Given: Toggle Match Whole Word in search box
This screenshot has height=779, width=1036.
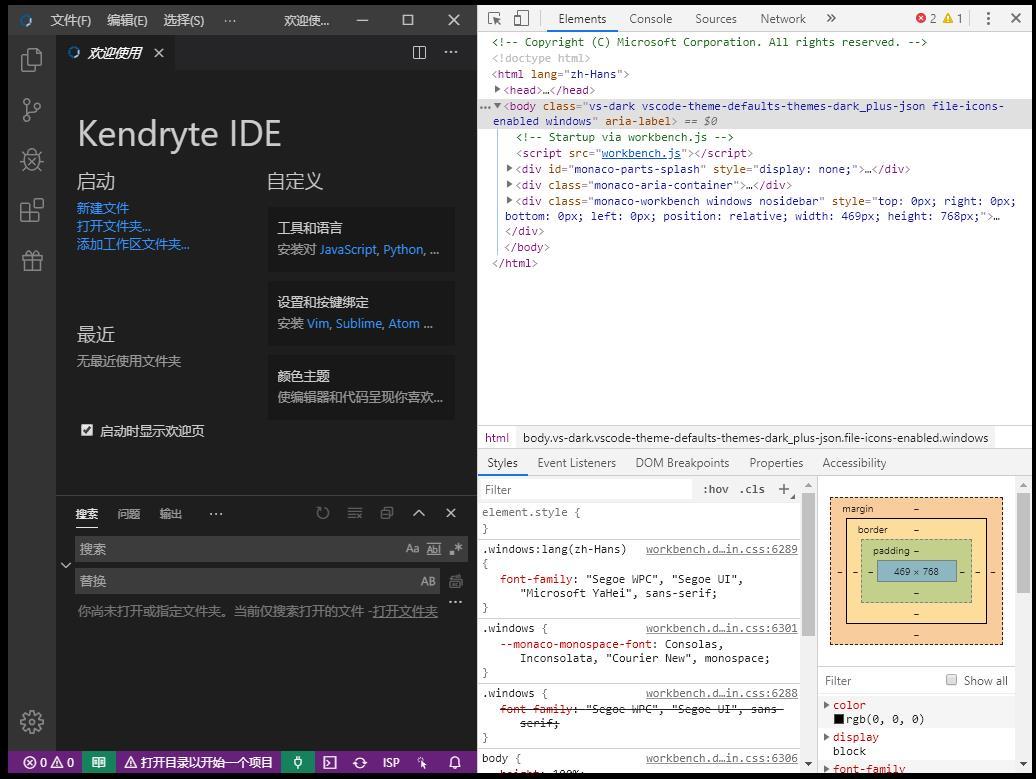Looking at the screenshot, I should tap(433, 548).
